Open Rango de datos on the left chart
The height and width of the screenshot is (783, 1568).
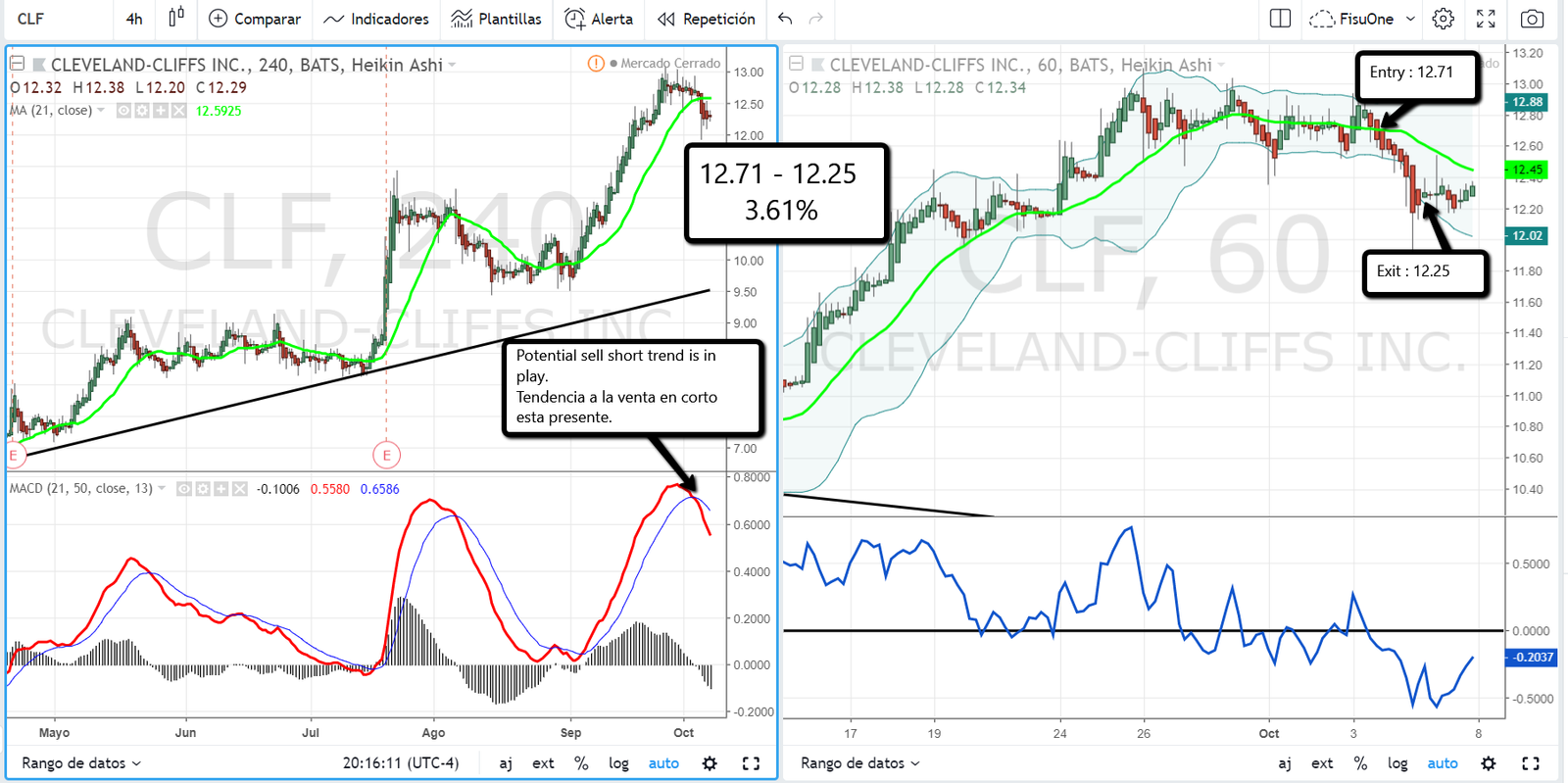pos(81,763)
